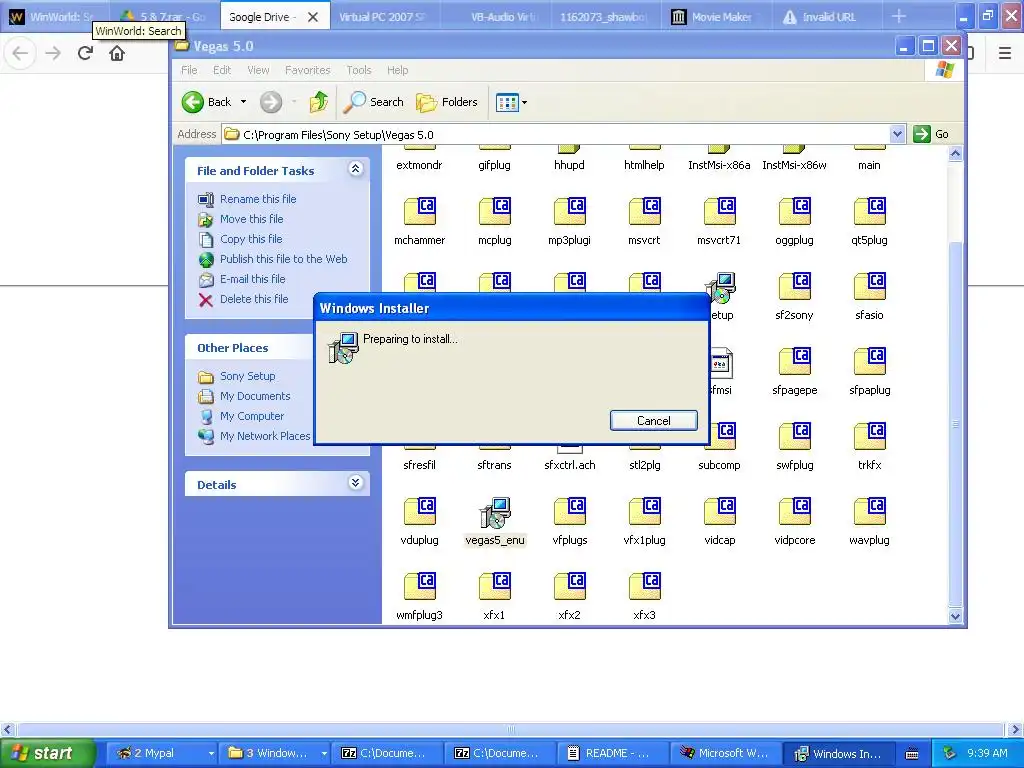Open the Tools menu
The image size is (1024, 768).
coord(359,70)
